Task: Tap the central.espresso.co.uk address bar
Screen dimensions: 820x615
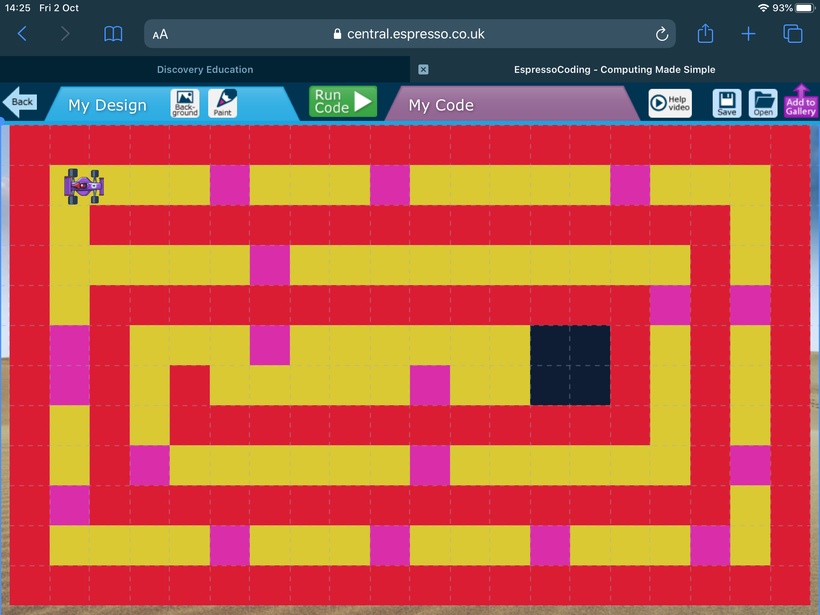Action: tap(409, 34)
